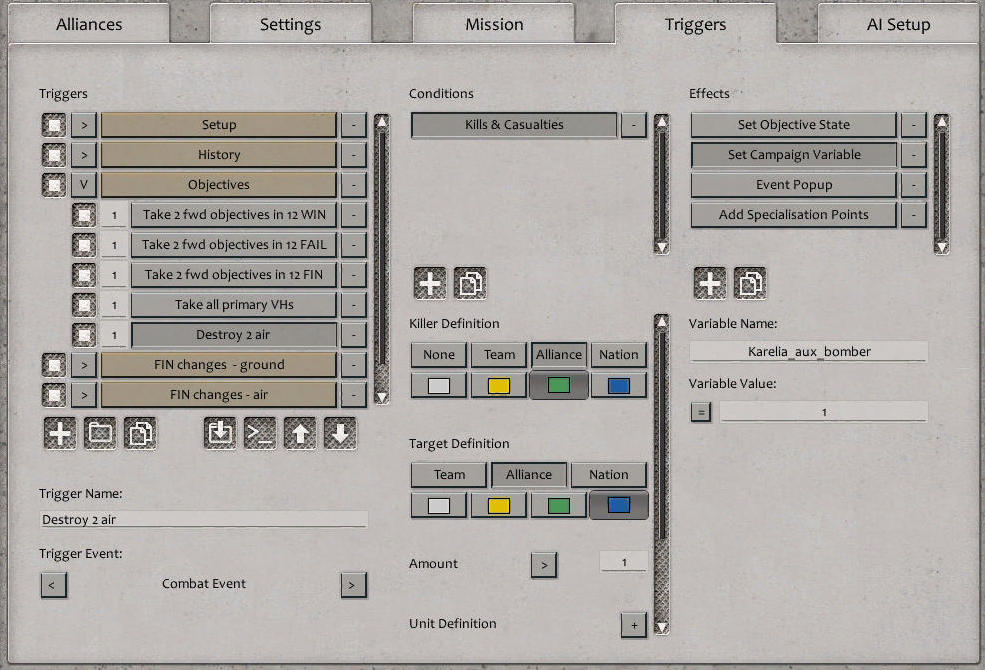Move selected trigger up

(300, 433)
